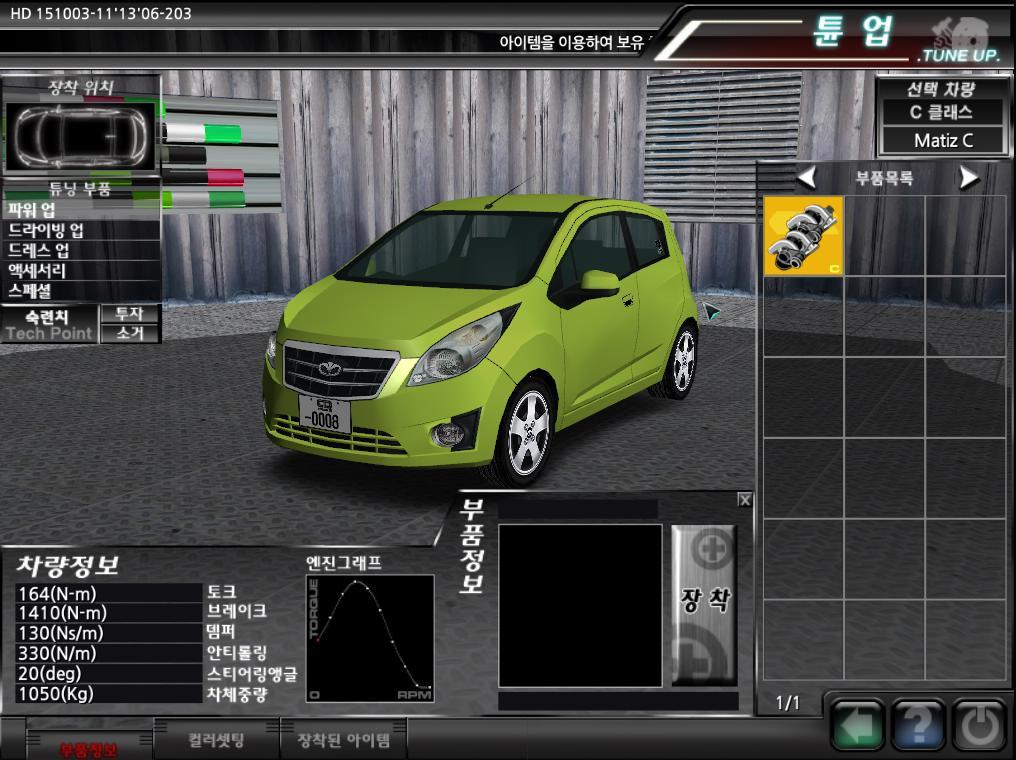Click the 1050(Kg) body weight value
The height and width of the screenshot is (760, 1016).
pos(109,693)
